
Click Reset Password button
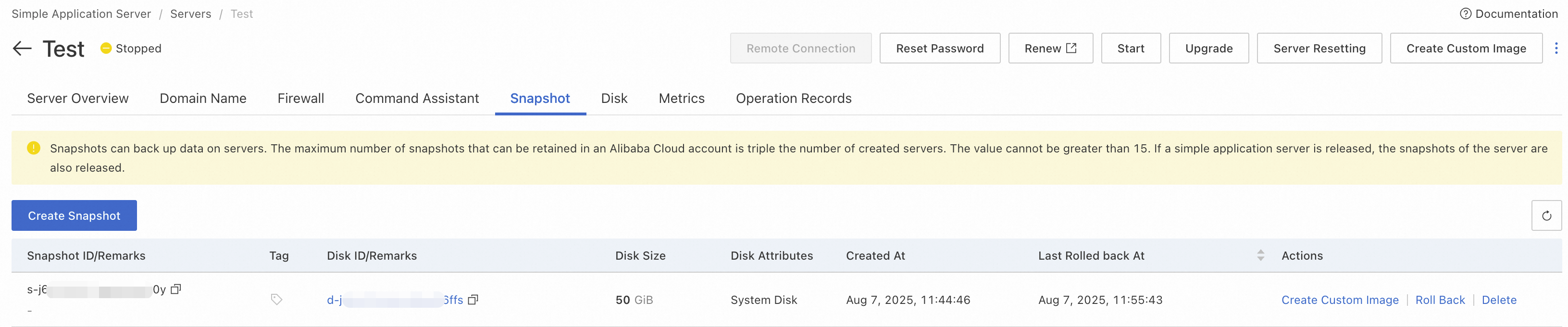pyautogui.click(x=939, y=49)
